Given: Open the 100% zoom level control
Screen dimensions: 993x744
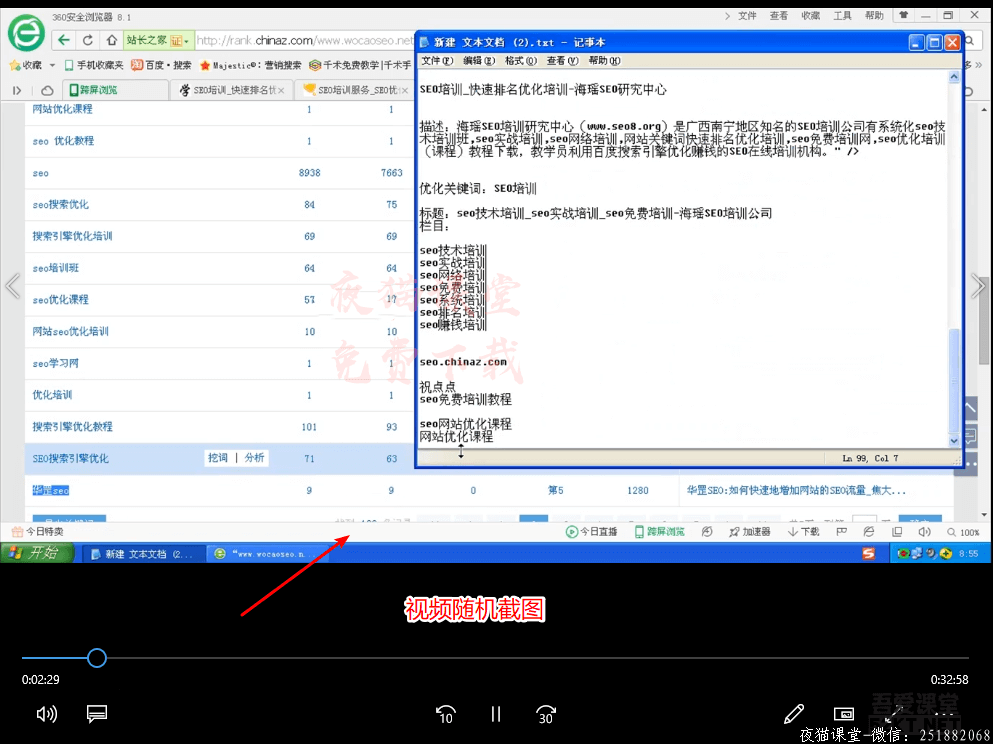Looking at the screenshot, I should pyautogui.click(x=963, y=533).
